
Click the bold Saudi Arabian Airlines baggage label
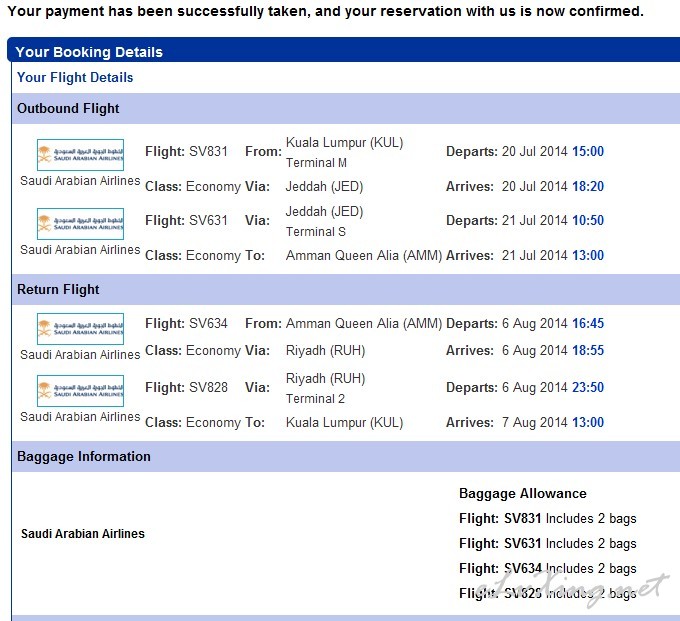click(83, 533)
